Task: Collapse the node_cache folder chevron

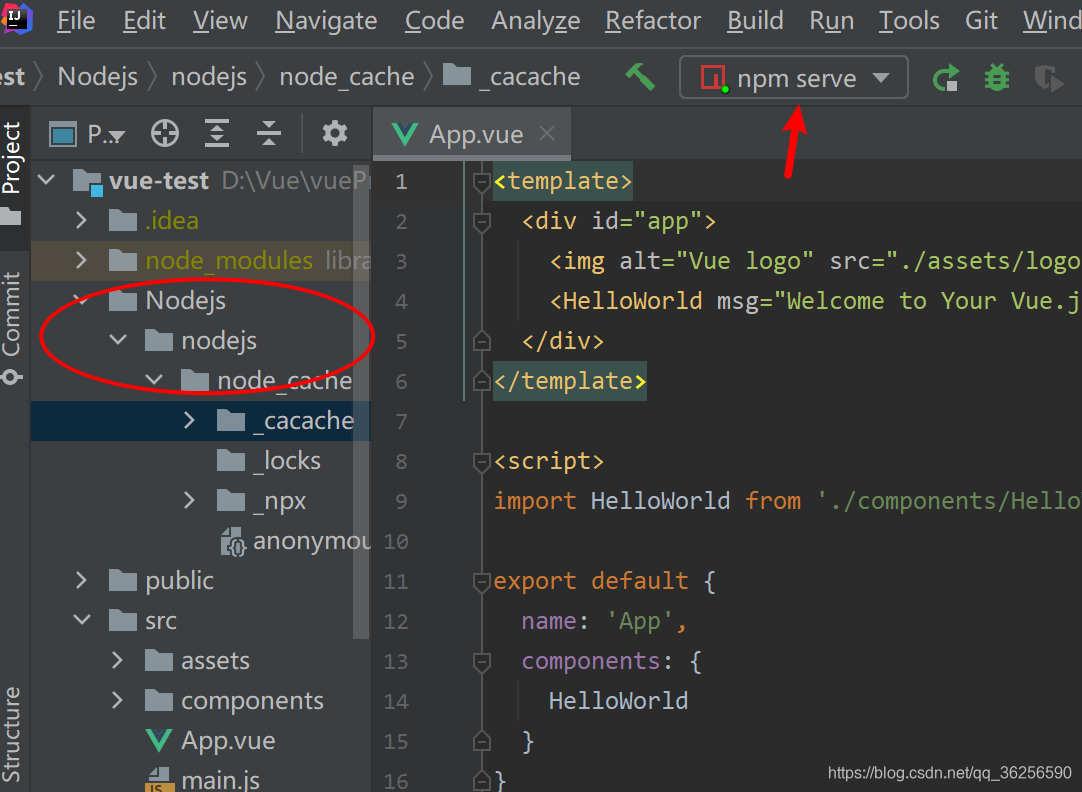Action: coord(154,380)
